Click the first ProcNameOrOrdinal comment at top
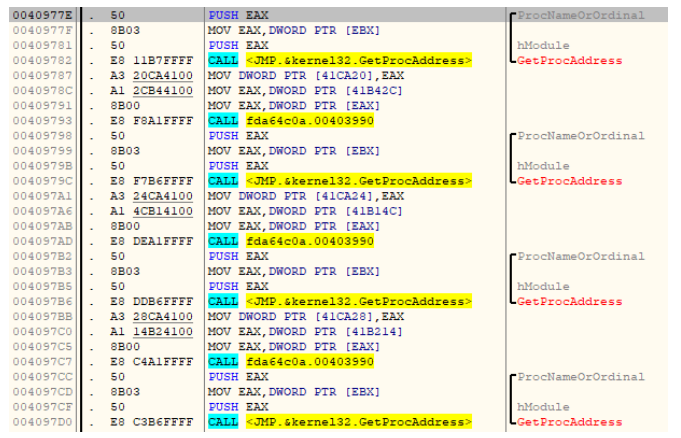 pyautogui.click(x=581, y=16)
